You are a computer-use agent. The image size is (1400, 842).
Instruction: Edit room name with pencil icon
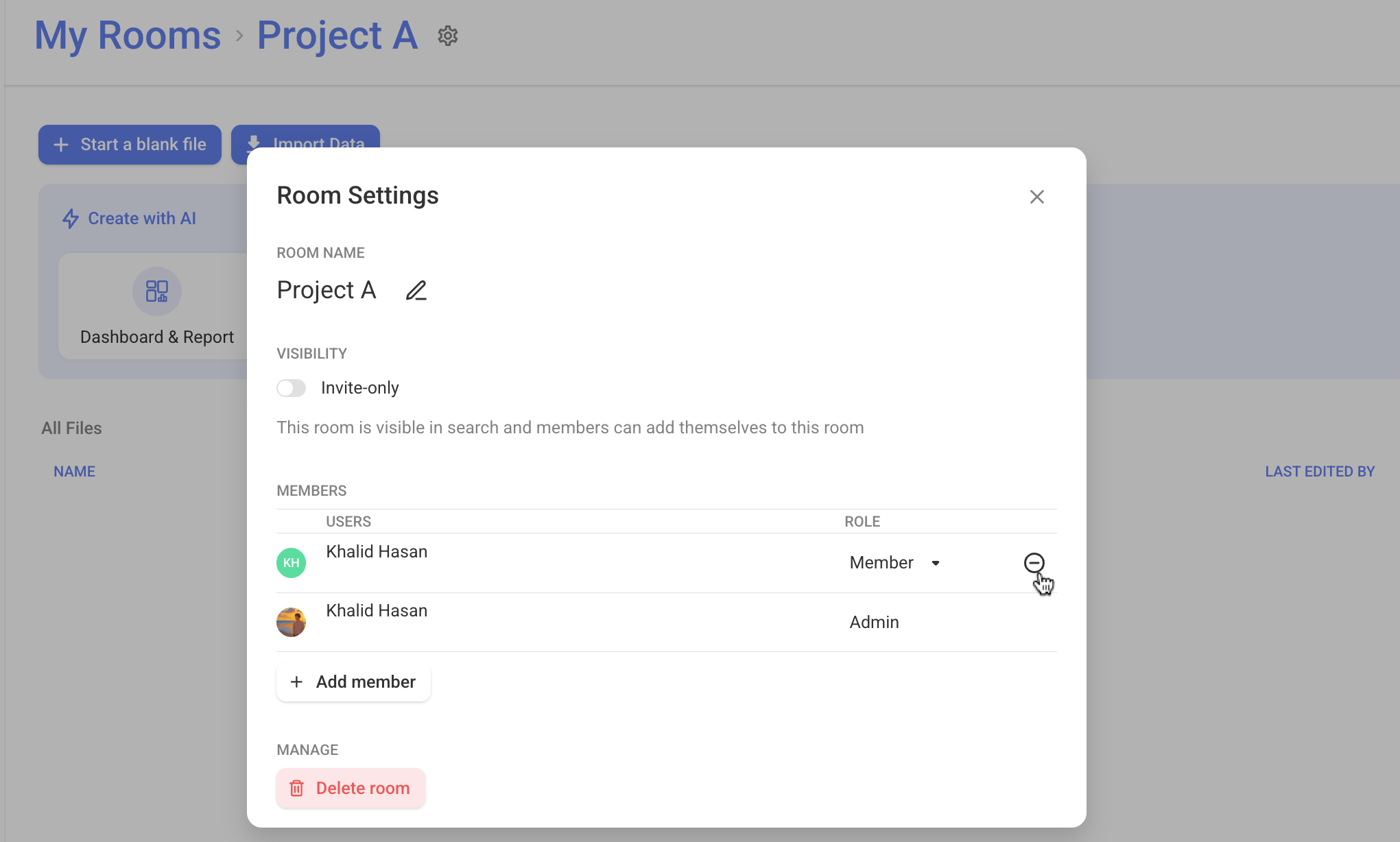coord(416,291)
